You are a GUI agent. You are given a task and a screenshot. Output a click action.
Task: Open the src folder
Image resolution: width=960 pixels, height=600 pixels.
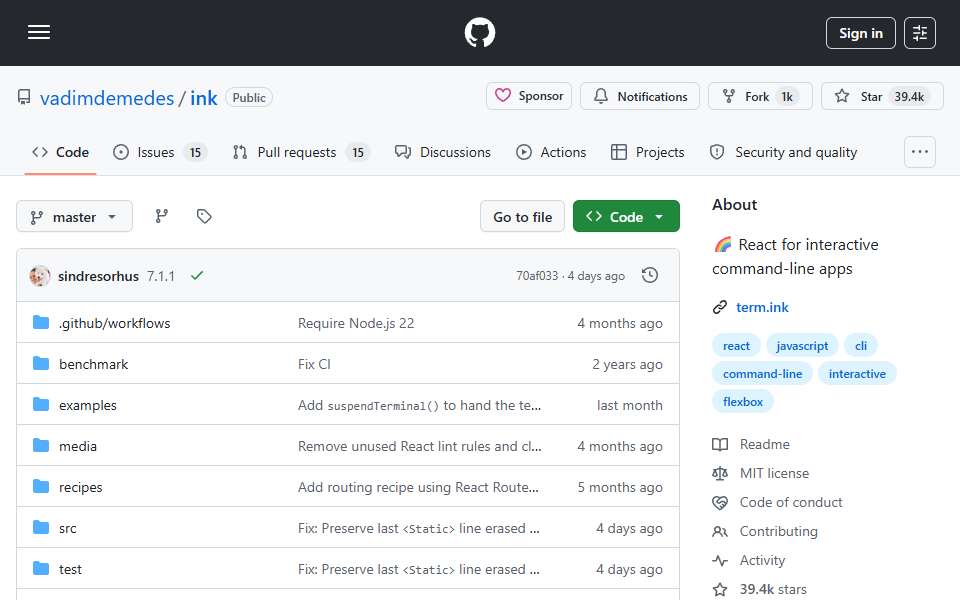68,528
